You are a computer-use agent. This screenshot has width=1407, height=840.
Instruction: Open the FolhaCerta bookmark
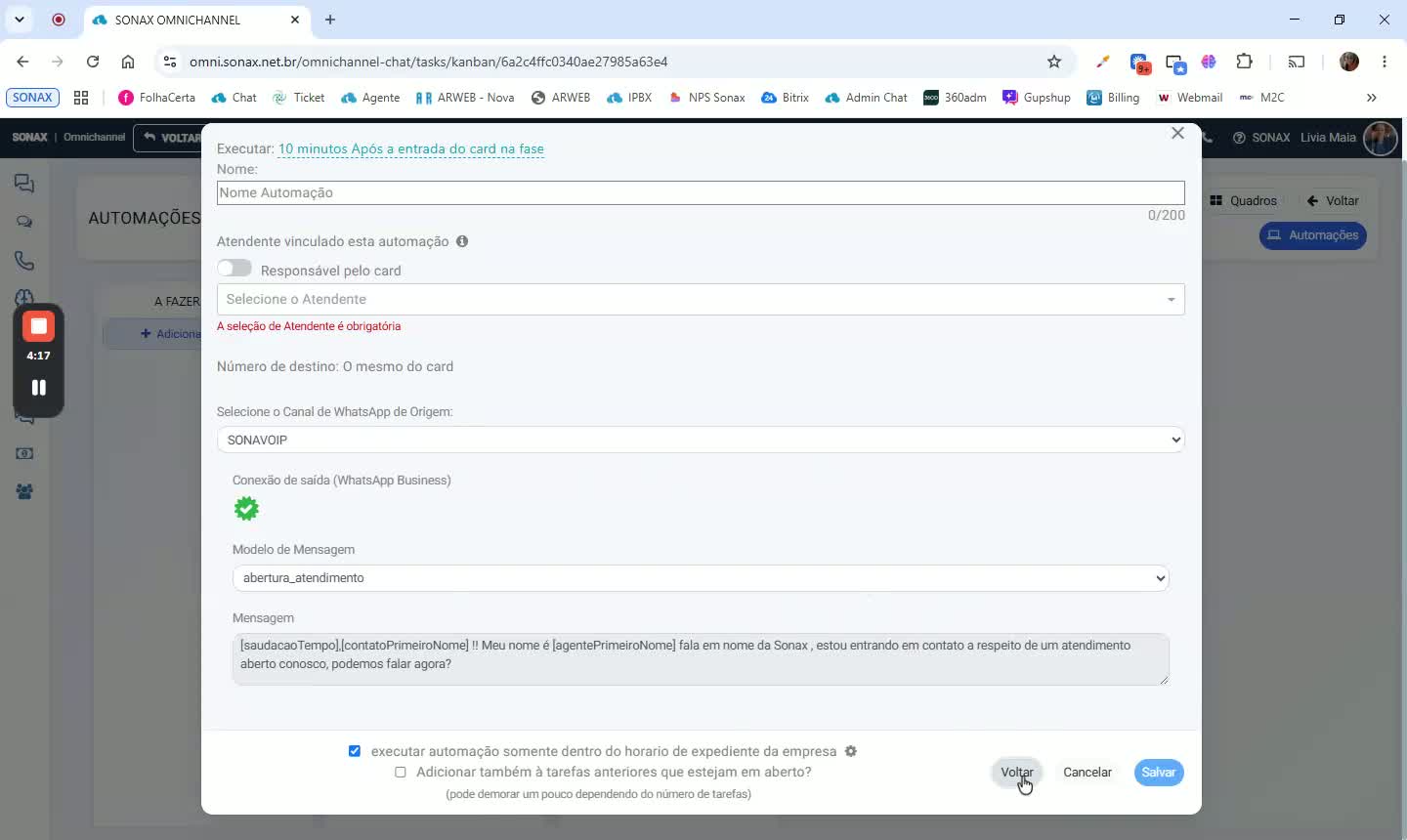156,98
